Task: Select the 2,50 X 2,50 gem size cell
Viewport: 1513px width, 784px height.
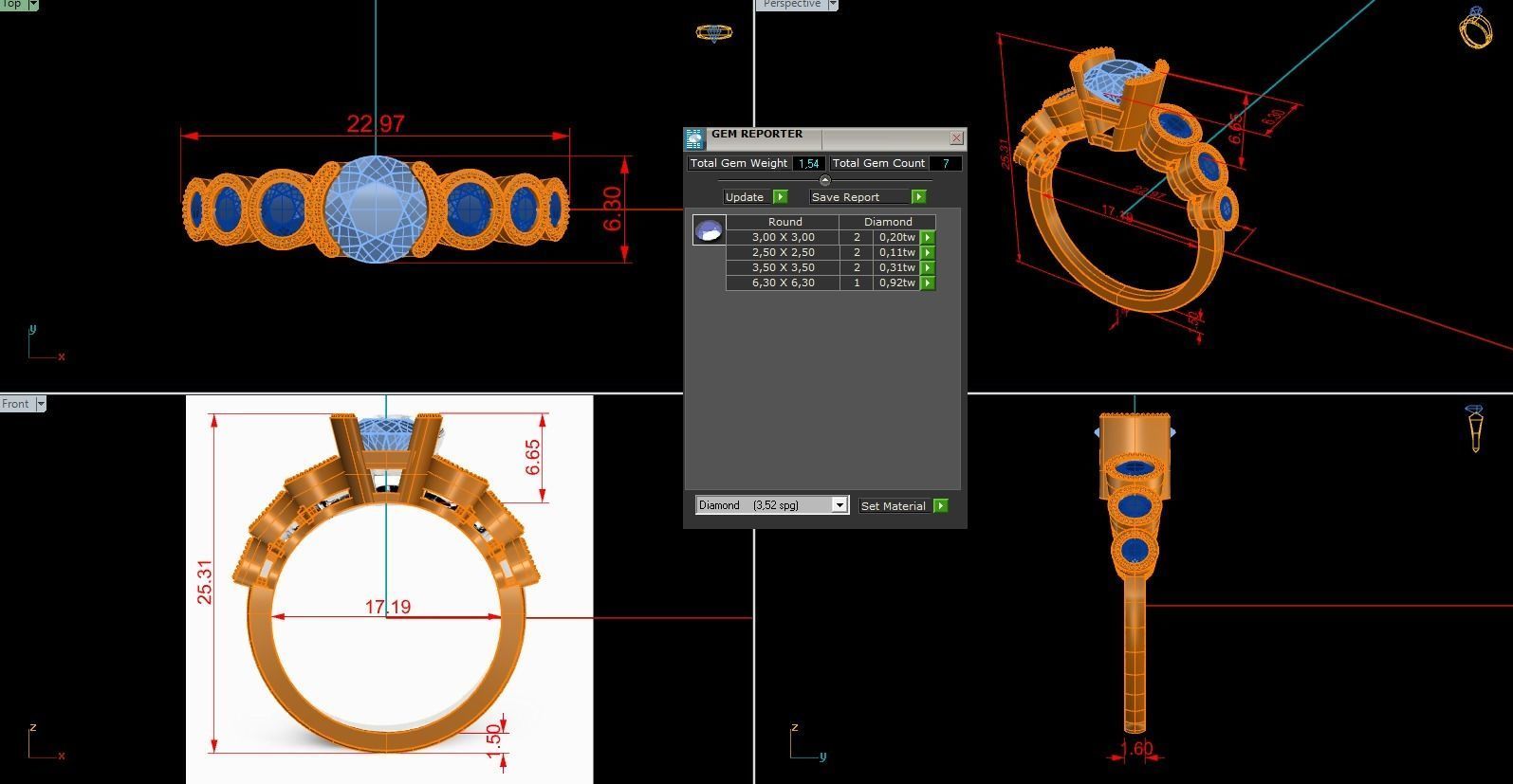Action: tap(783, 252)
